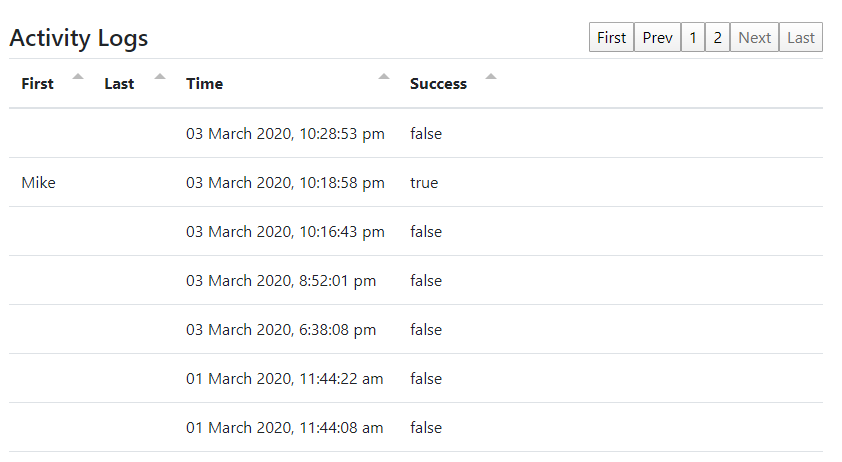Screen dimensions: 842x462
Task: Click the Activity Logs heading
Action: click(79, 38)
